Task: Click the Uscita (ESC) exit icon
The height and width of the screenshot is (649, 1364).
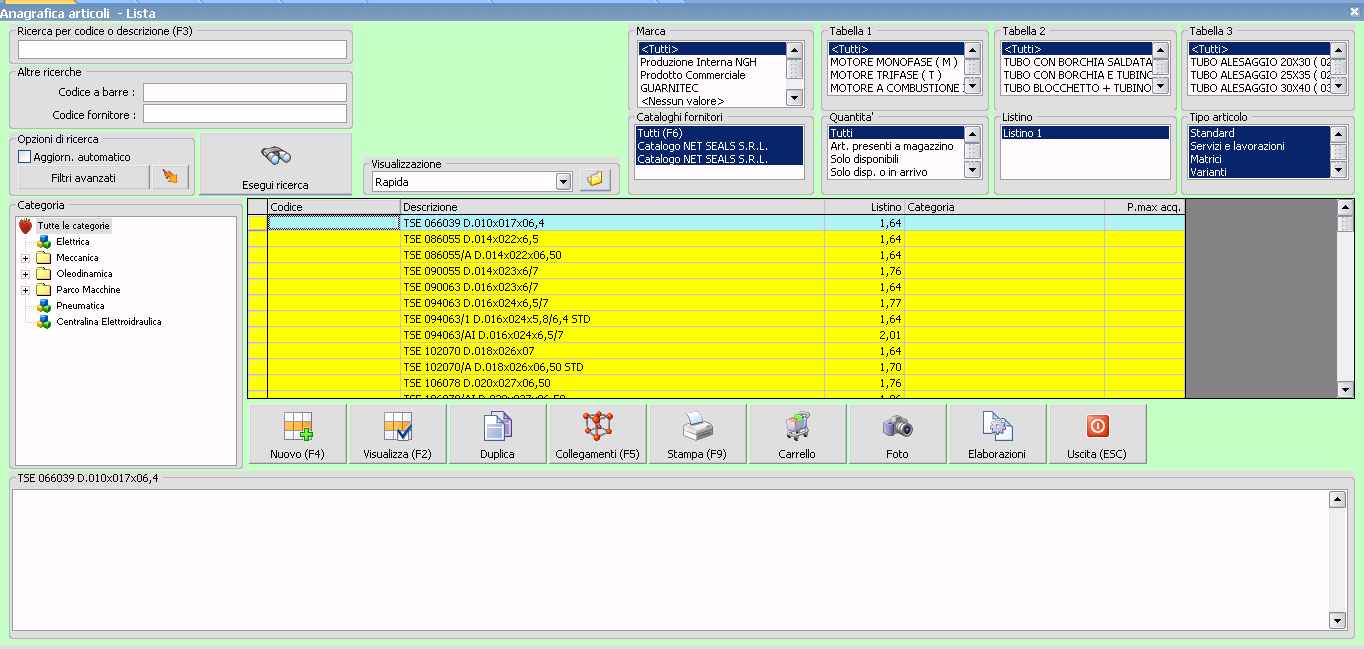Action: (1097, 428)
